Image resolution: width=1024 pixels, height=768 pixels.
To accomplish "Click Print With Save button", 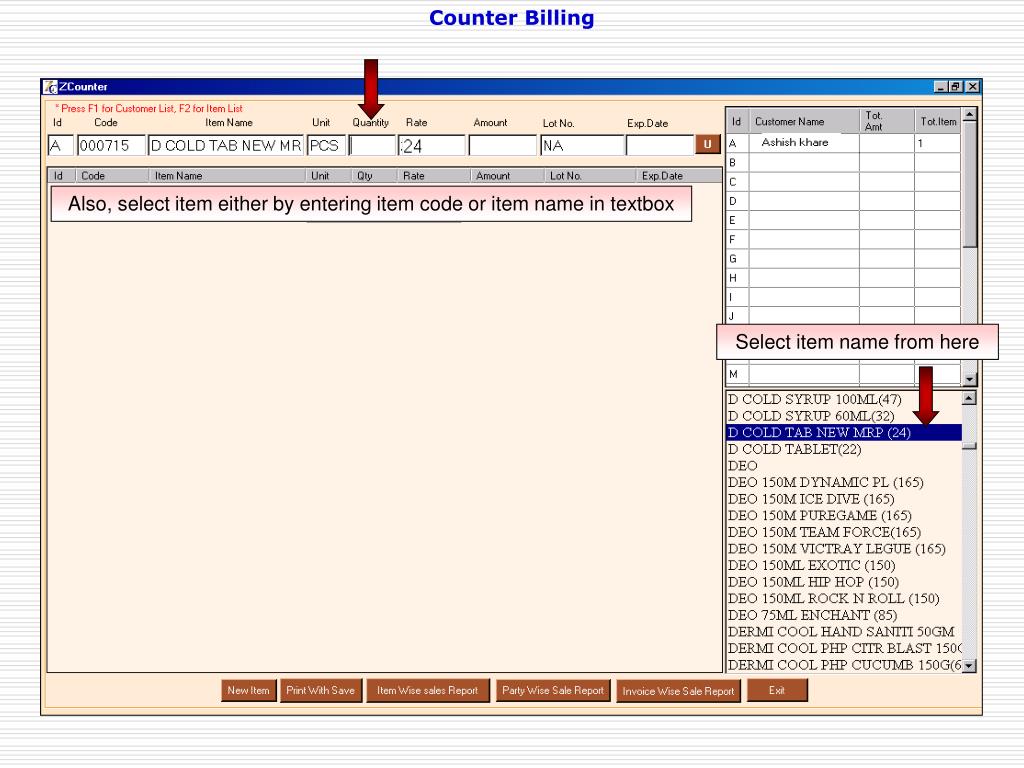I will pos(321,690).
